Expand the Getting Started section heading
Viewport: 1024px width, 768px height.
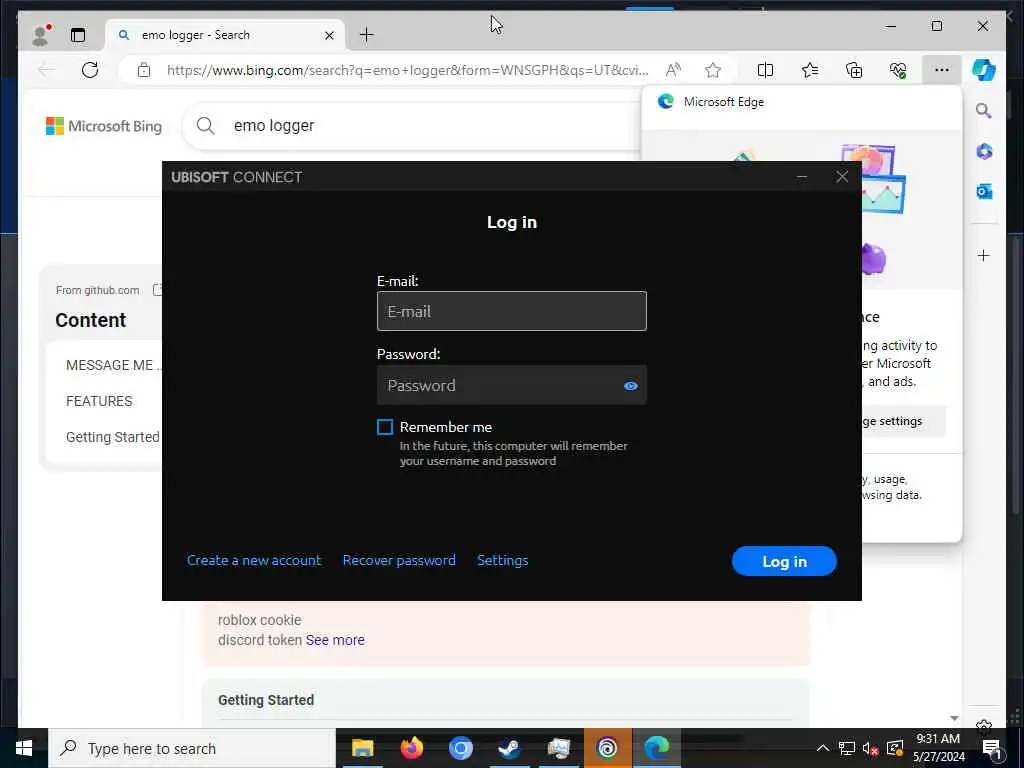pos(266,700)
